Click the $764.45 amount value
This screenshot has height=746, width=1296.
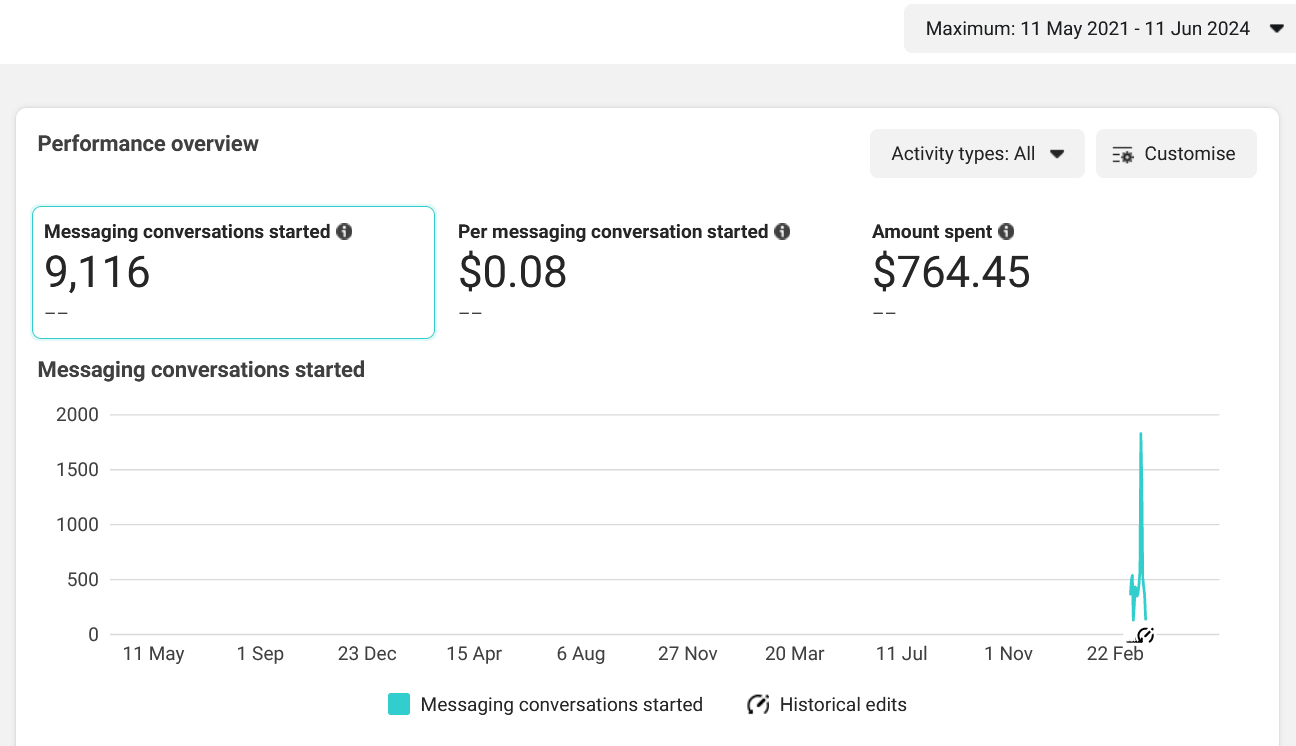tap(951, 272)
